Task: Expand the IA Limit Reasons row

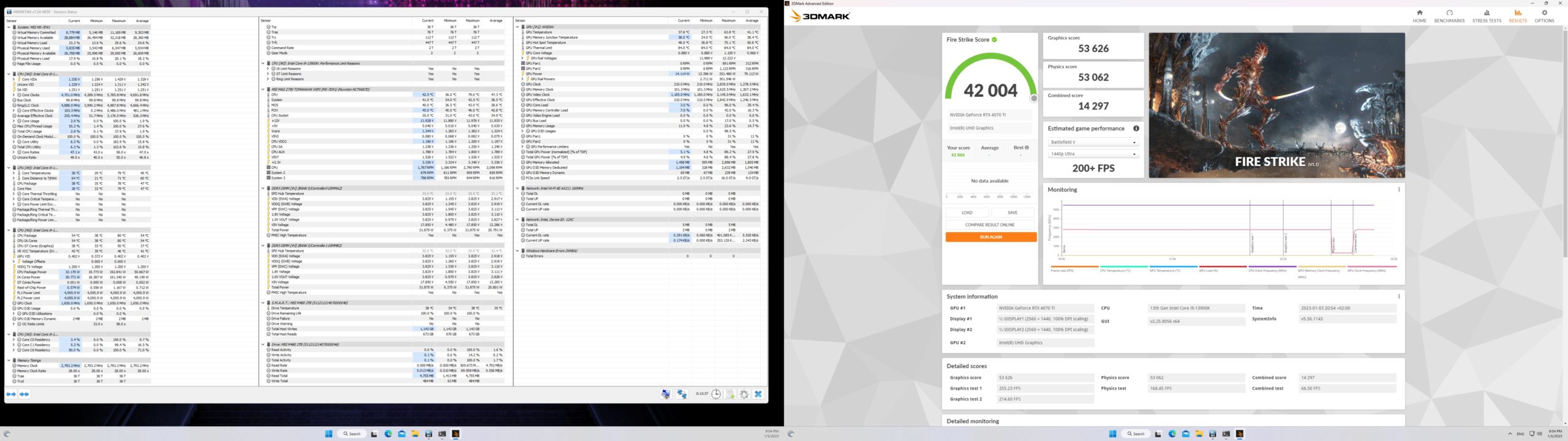Action: click(268, 69)
